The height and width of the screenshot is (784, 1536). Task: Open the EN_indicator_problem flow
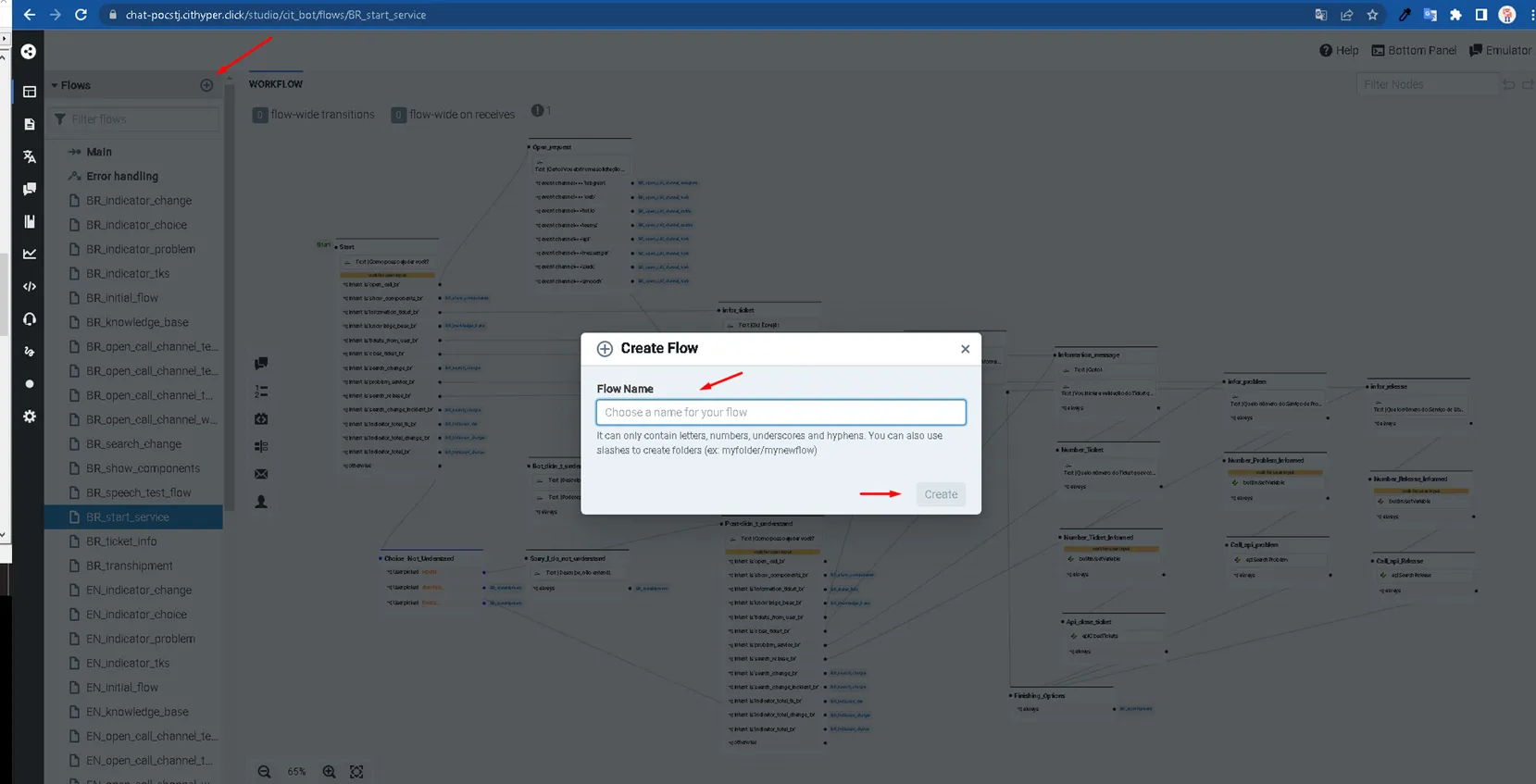141,639
